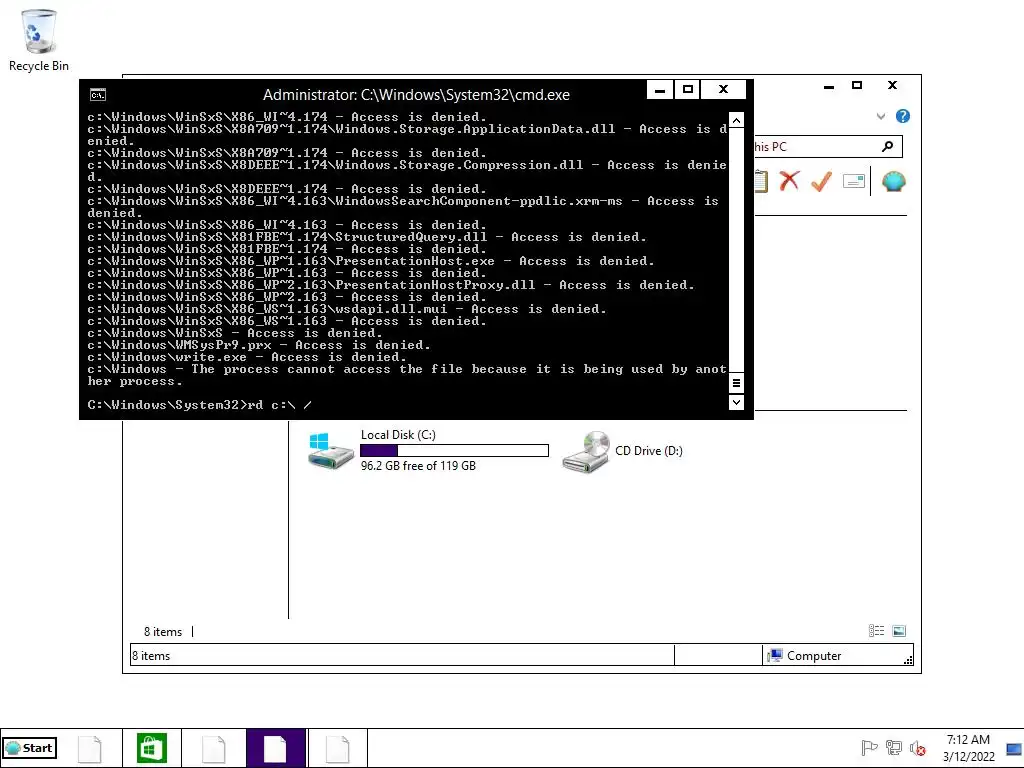This screenshot has height=768, width=1024.
Task: Click the "c:\Windows\WMSysPr9.prx" output line
Action: [259, 345]
